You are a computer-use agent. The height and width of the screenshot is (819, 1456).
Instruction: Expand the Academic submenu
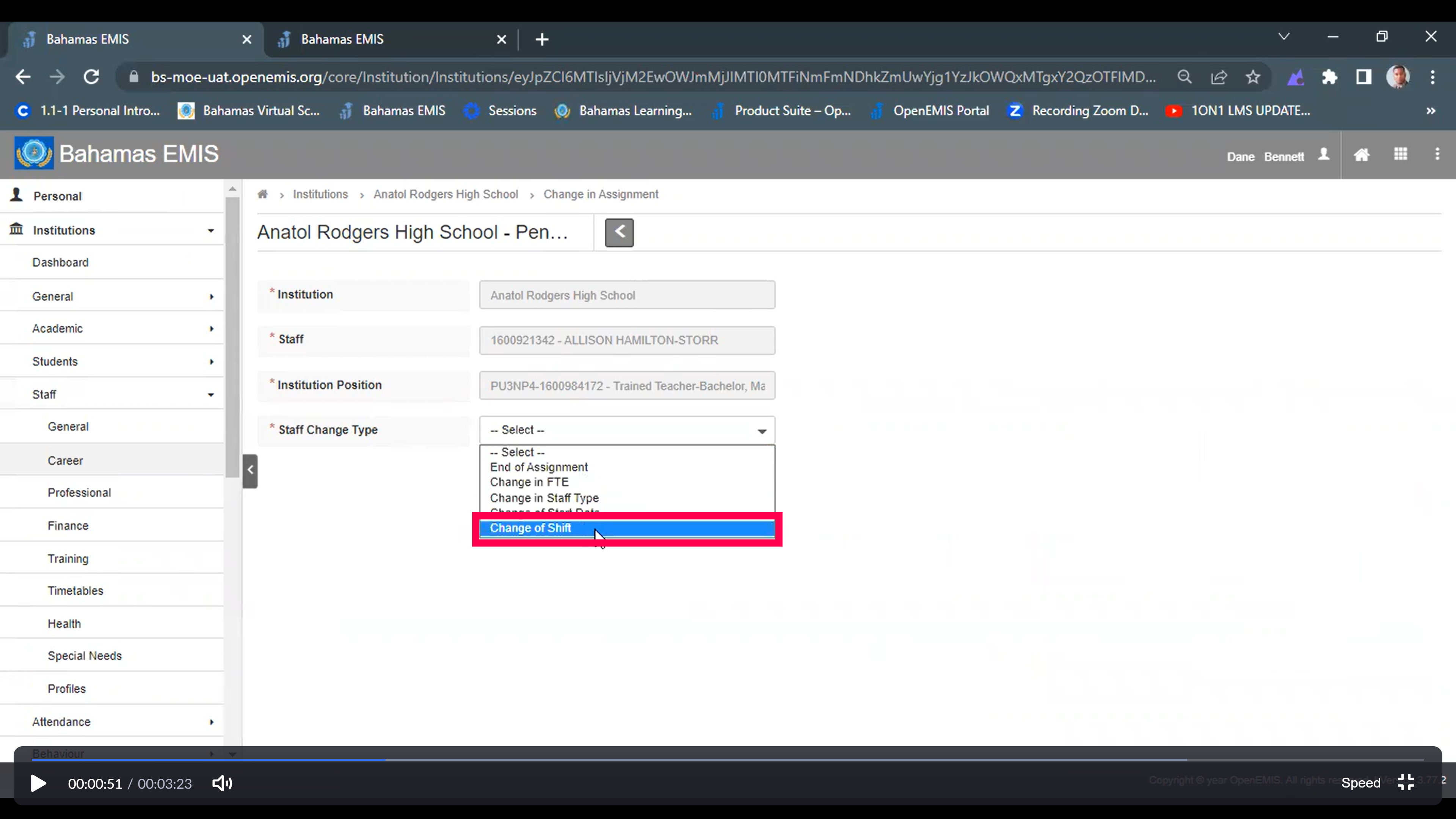pyautogui.click(x=112, y=328)
